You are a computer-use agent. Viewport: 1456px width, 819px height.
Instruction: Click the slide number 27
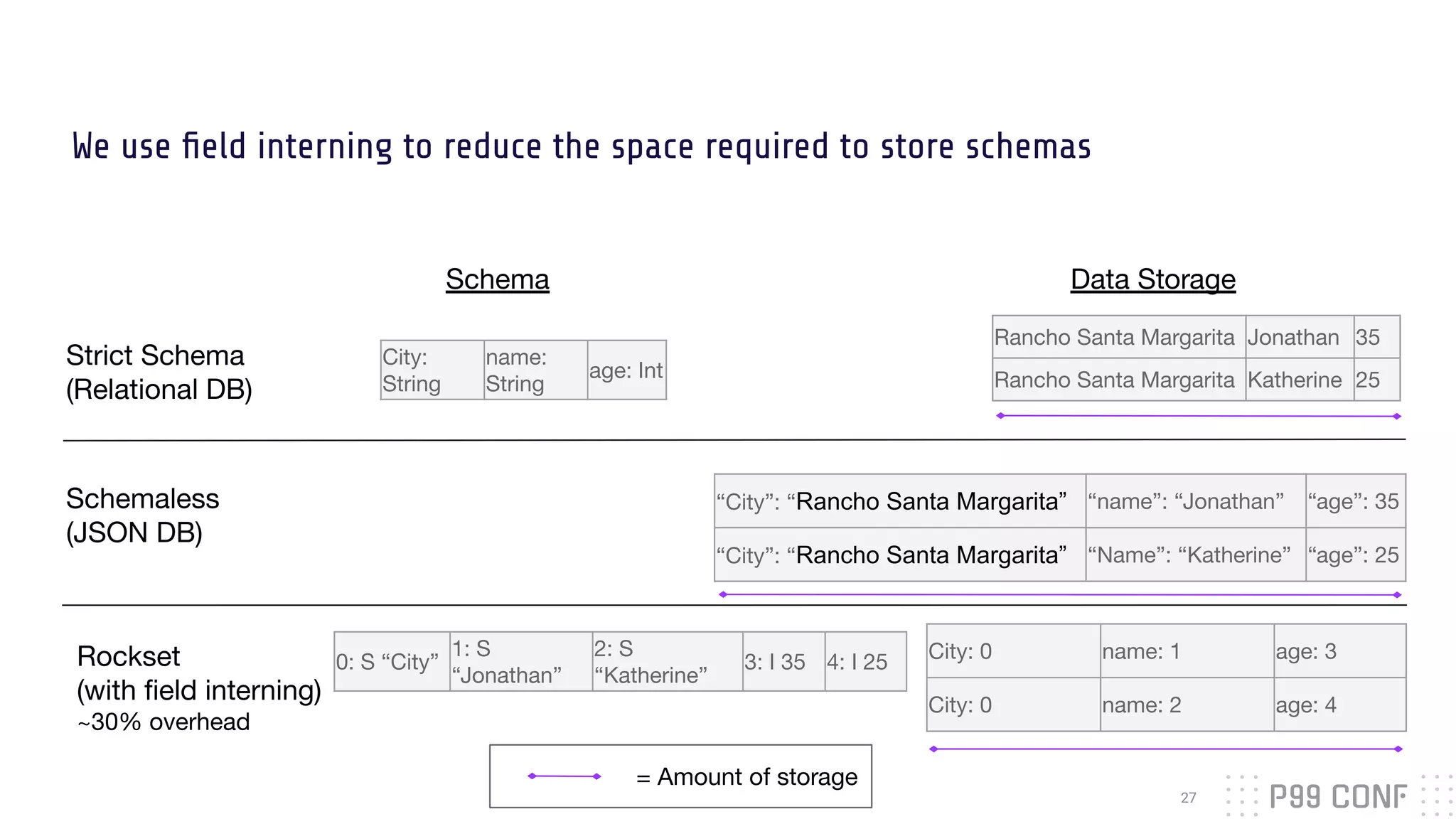click(1189, 798)
